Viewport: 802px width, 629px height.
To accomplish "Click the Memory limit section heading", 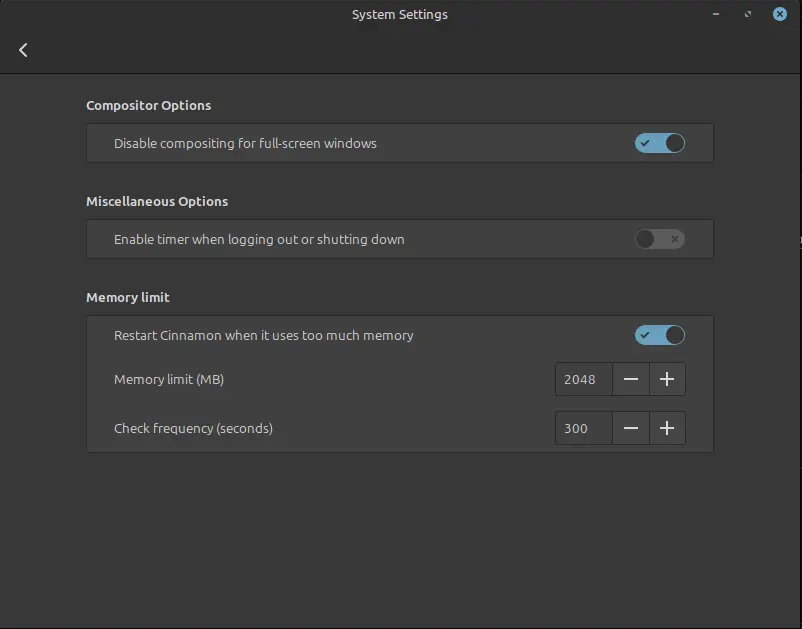I will pyautogui.click(x=128, y=298).
